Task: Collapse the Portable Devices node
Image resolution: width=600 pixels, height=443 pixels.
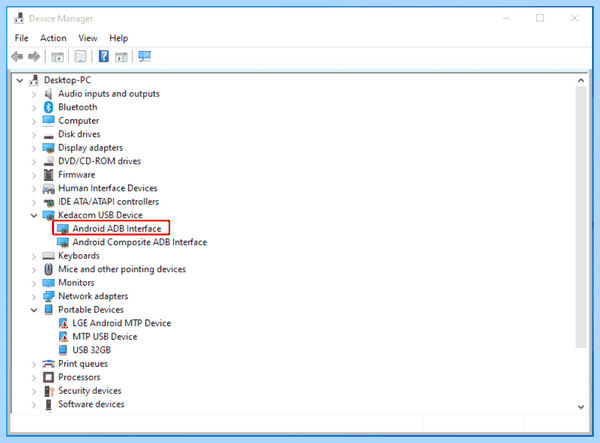Action: (x=34, y=310)
